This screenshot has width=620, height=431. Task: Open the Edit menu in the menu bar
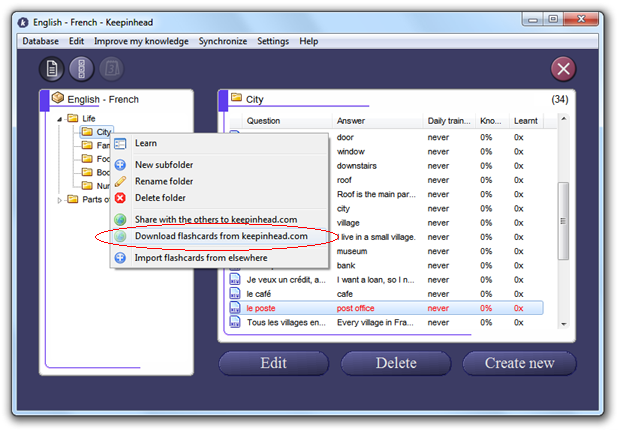[x=76, y=41]
